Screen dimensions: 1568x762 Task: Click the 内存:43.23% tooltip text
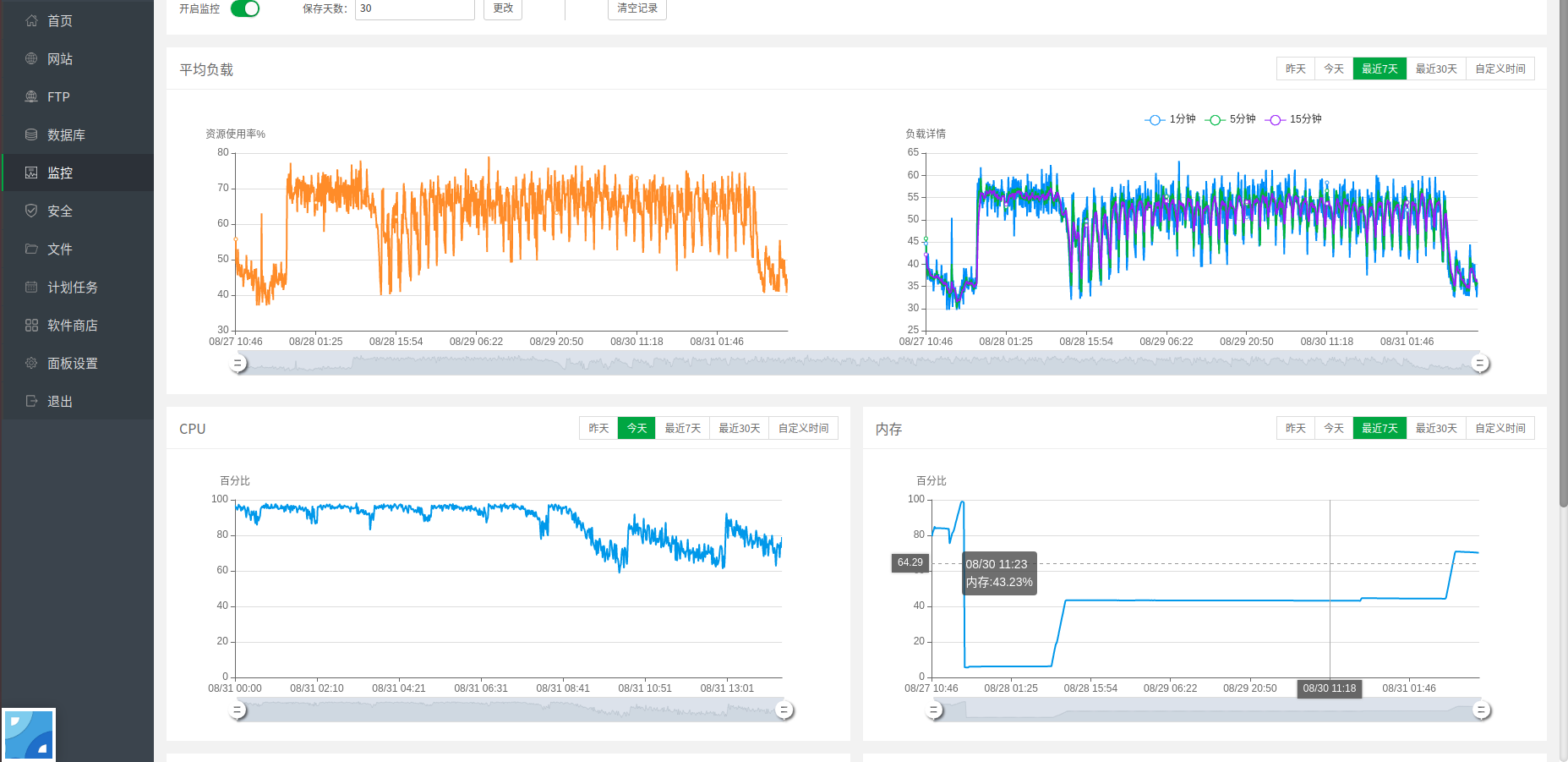tap(999, 582)
